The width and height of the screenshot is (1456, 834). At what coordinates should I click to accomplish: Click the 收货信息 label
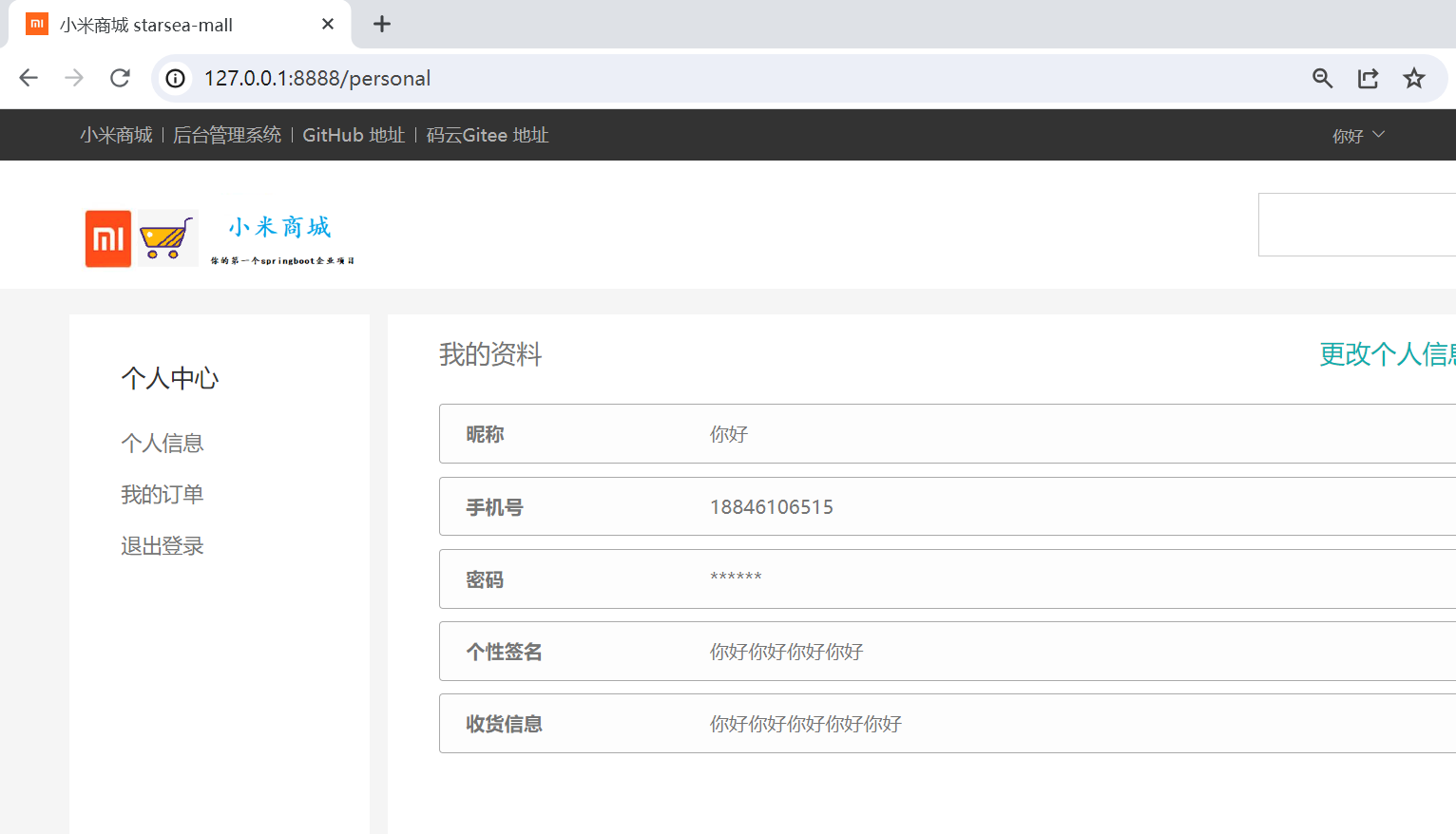coord(504,724)
